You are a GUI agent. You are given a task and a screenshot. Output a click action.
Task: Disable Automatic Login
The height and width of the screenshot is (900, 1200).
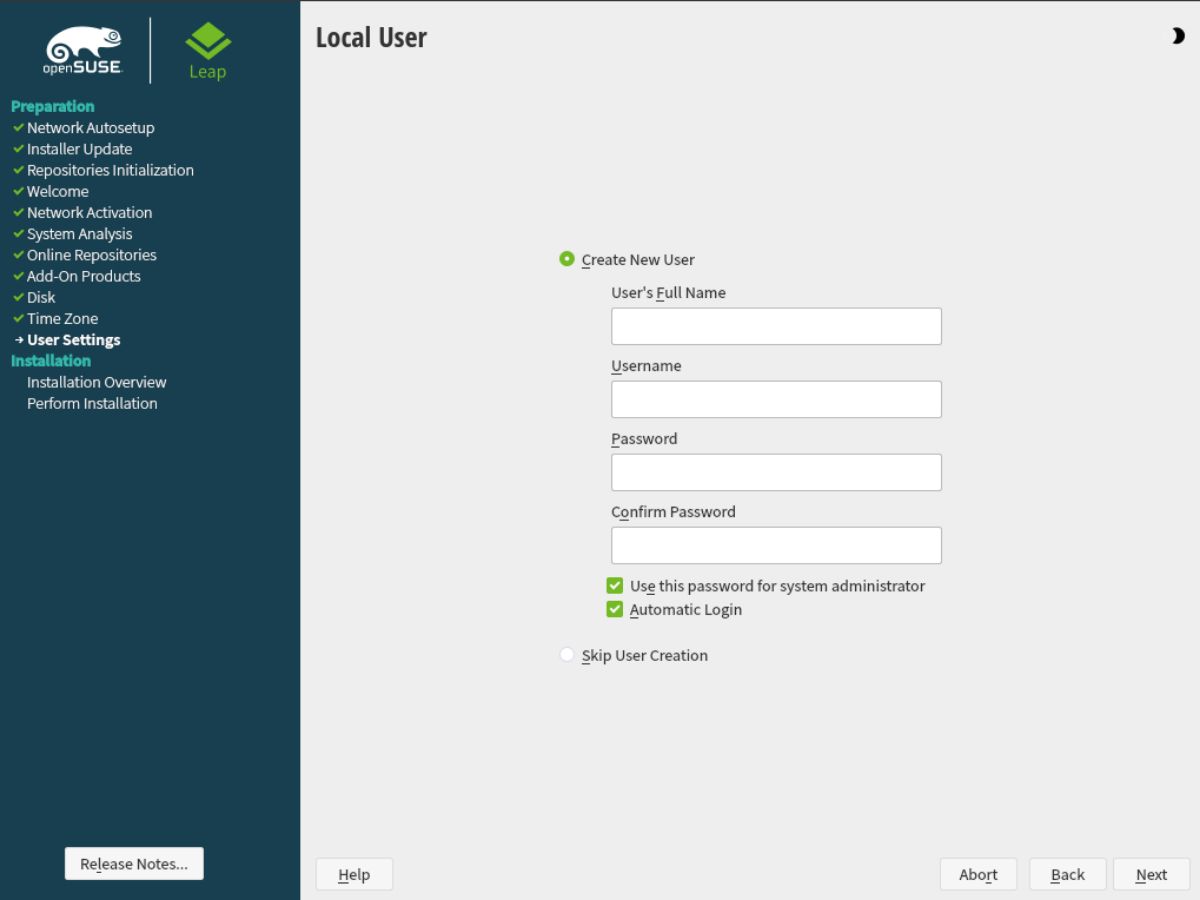(614, 608)
